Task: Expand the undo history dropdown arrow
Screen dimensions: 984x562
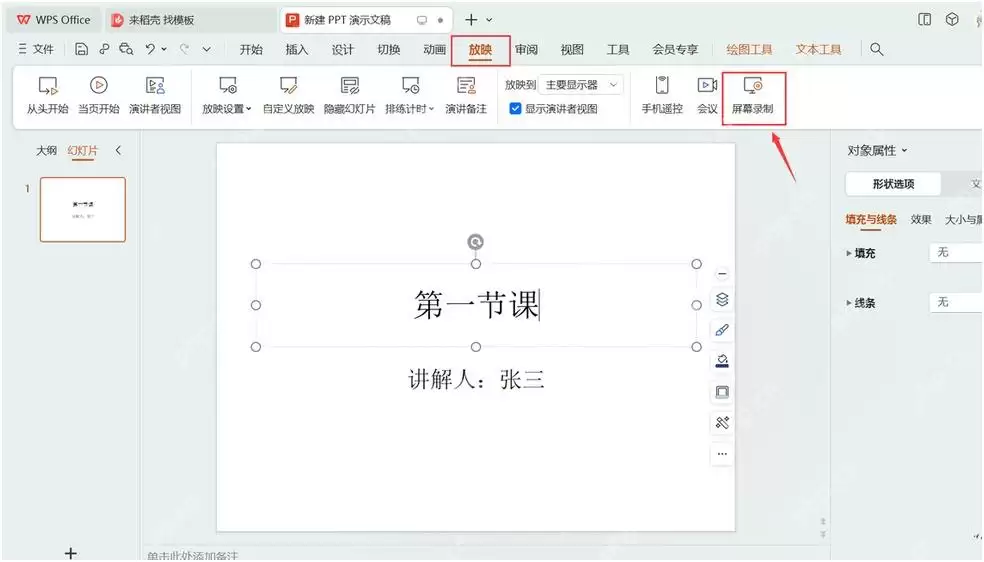Action: point(164,49)
